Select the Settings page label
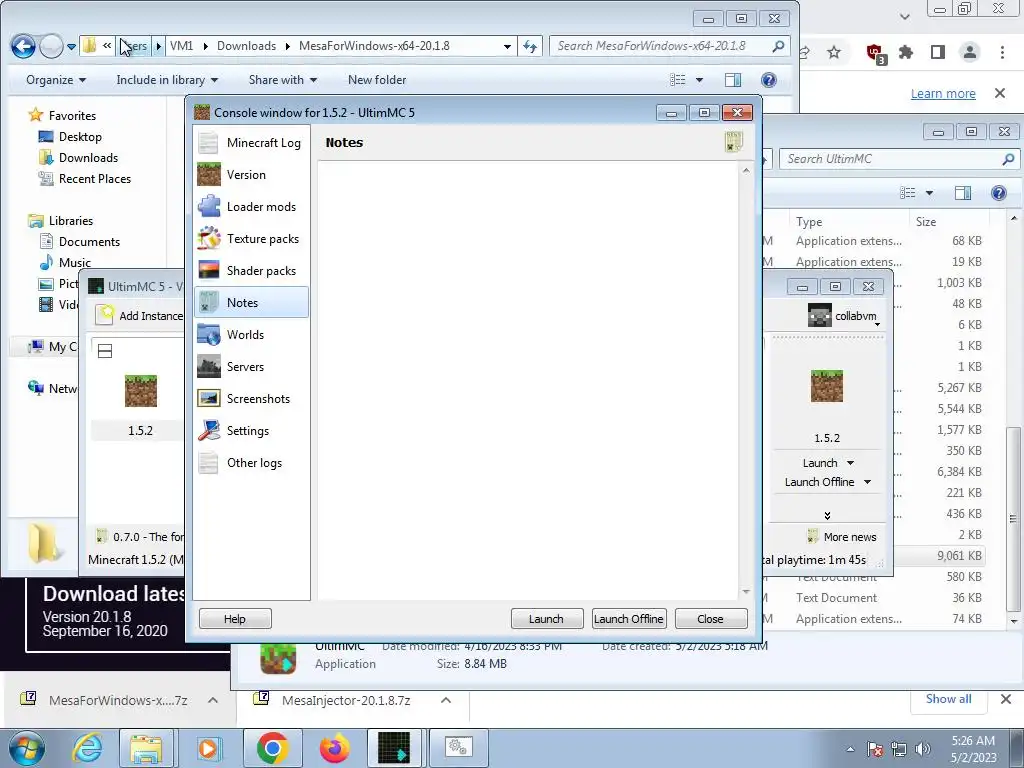This screenshot has height=768, width=1024. [248, 430]
